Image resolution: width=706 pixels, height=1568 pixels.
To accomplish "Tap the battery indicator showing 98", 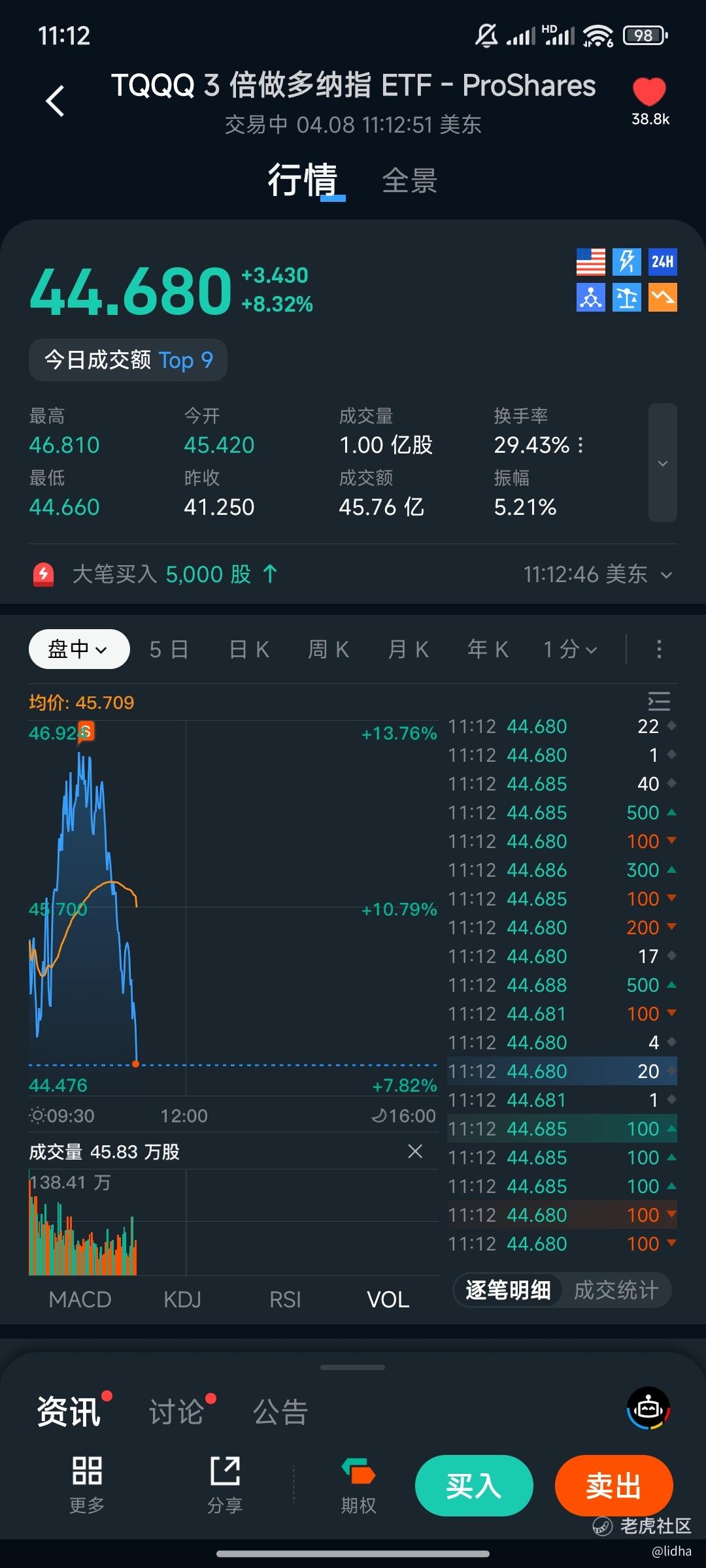I will click(646, 35).
